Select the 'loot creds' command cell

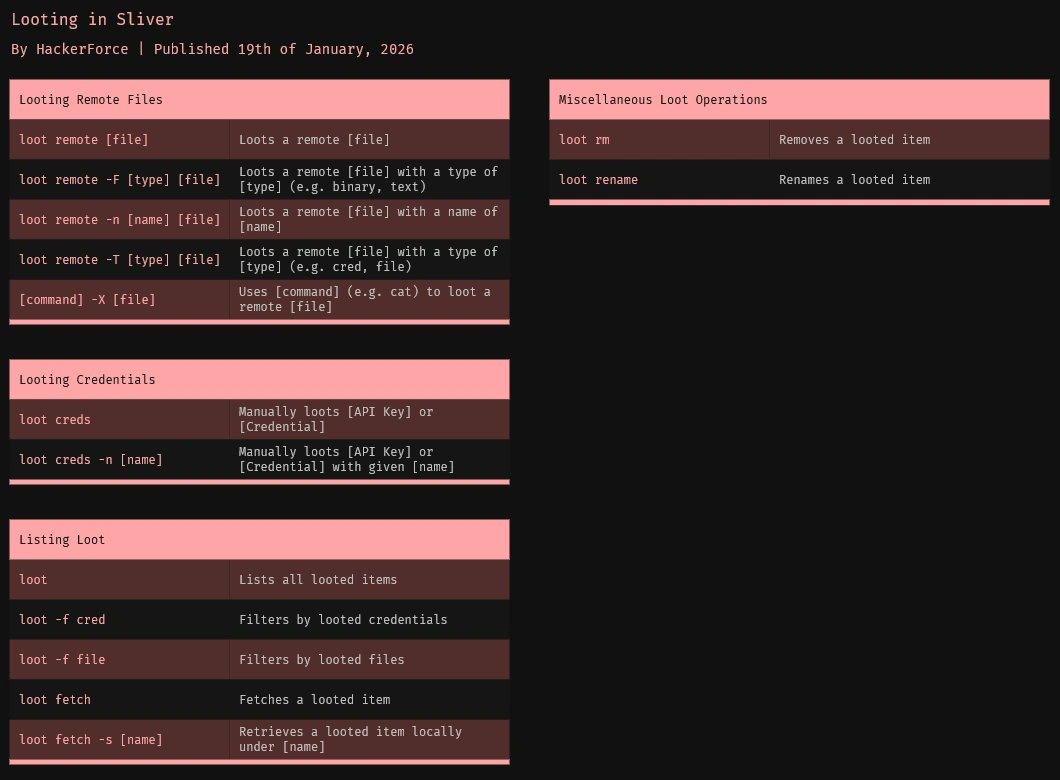point(120,420)
